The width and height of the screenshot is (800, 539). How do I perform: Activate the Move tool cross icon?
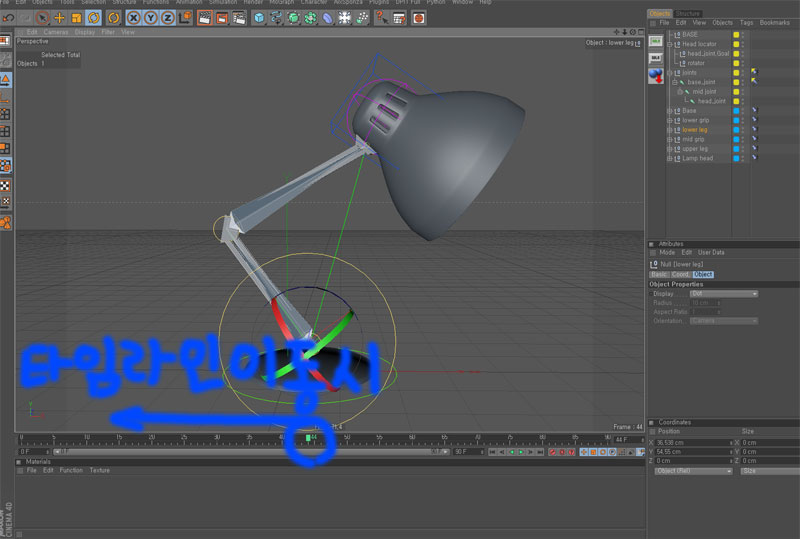60,18
